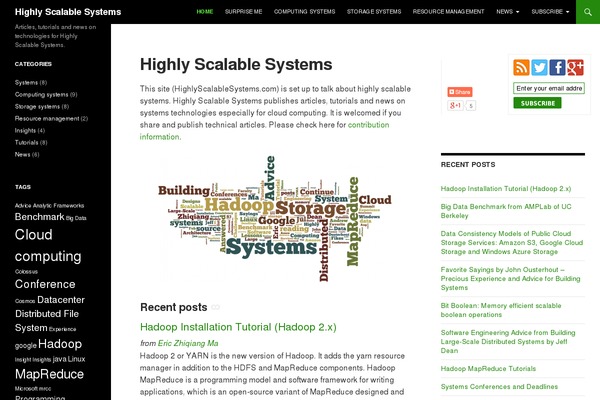The width and height of the screenshot is (600, 400).
Task: Click the red Share button
Action: tap(460, 92)
